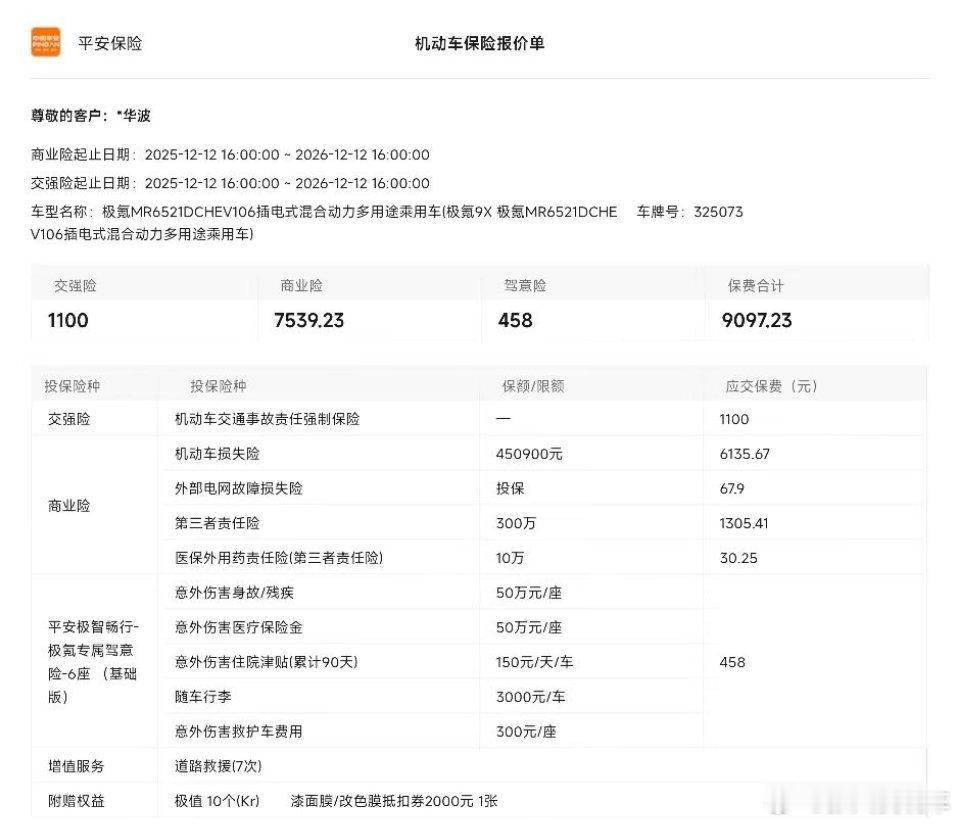
Task: Click the 随车行李 row label
Action: point(203,697)
